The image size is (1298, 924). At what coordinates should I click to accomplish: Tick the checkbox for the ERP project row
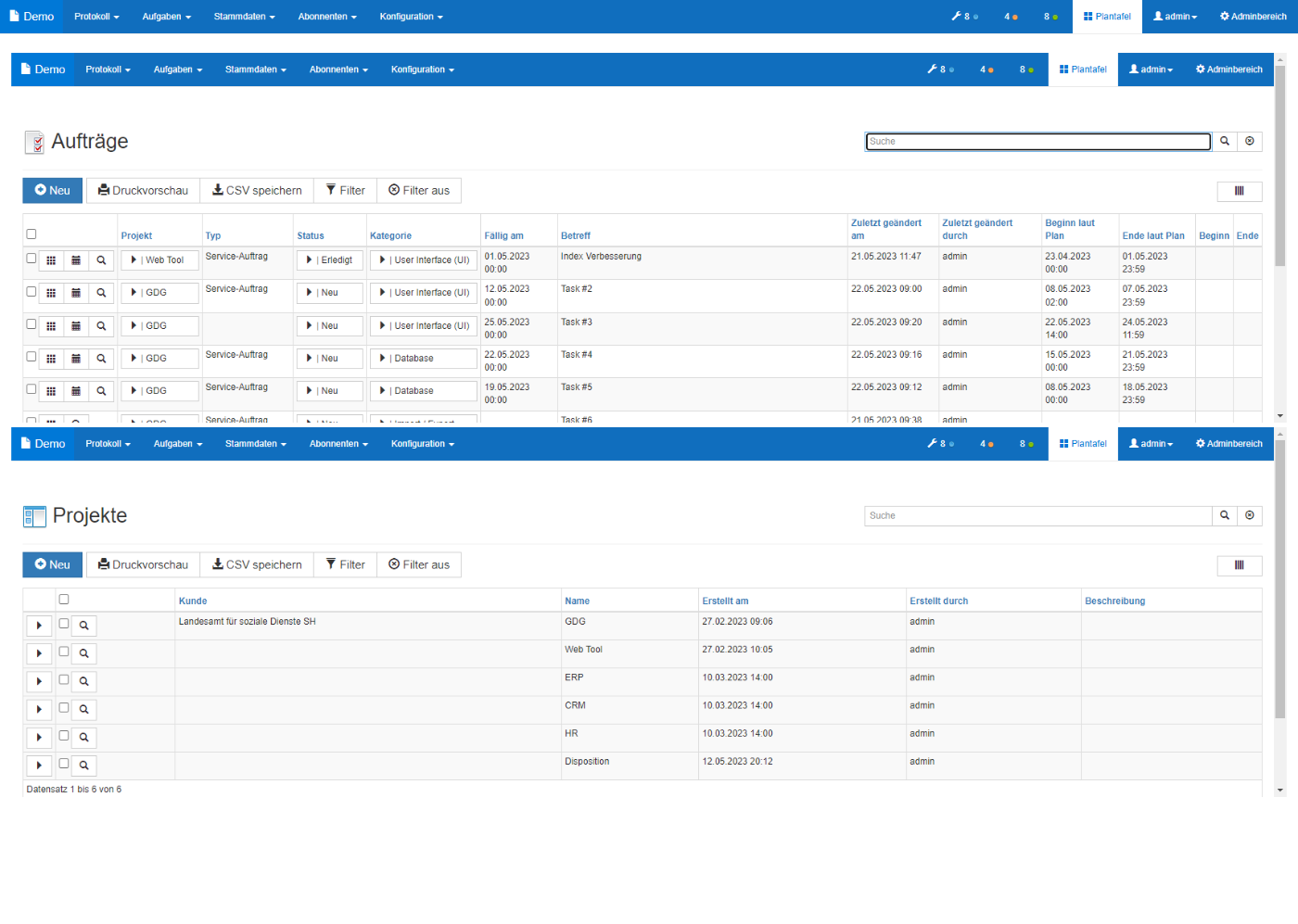tap(64, 679)
